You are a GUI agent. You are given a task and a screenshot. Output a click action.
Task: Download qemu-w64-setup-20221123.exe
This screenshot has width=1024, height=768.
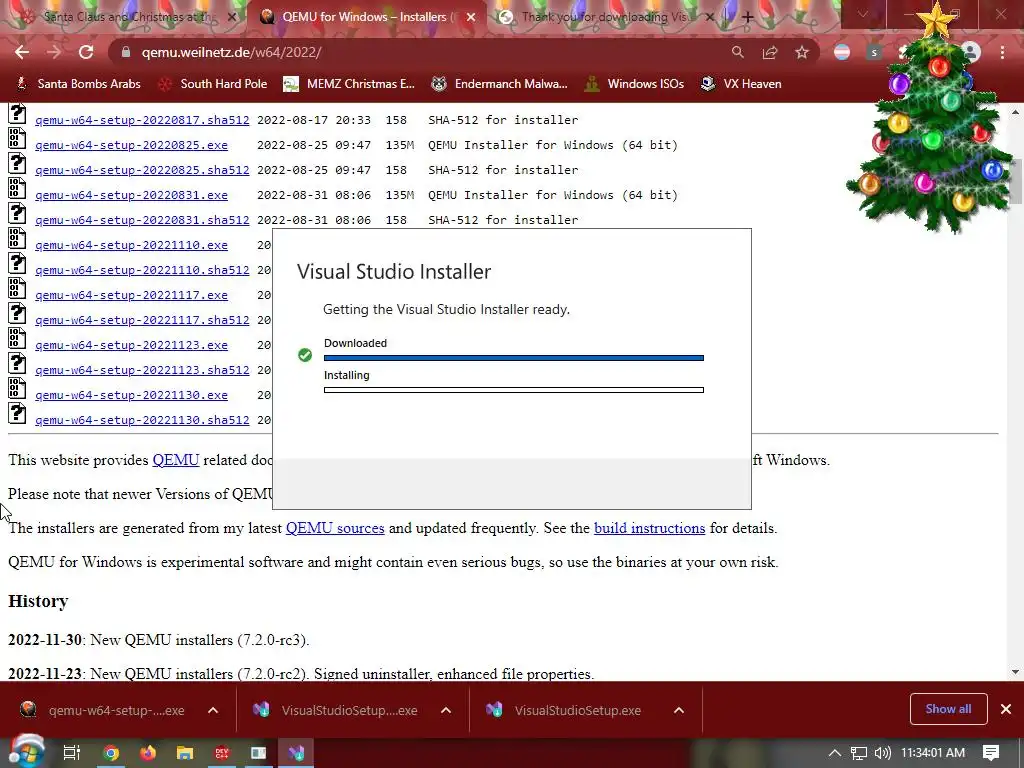click(131, 345)
